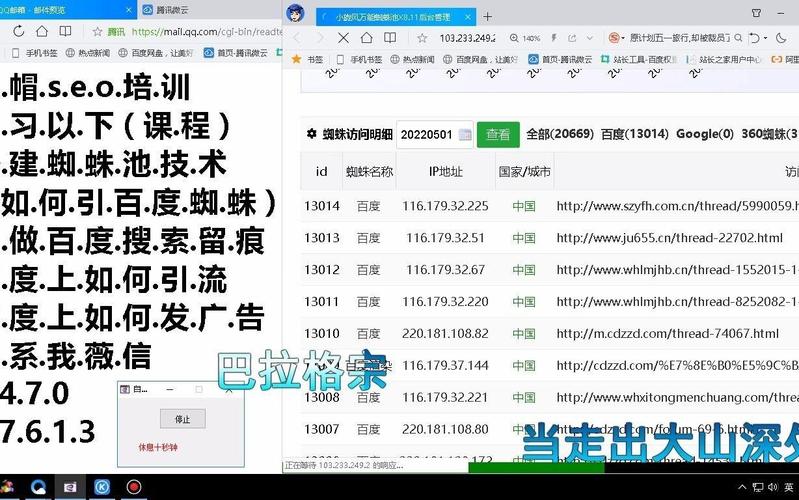Open link www.ju655.cn/thread-22702.html
799x500 pixels.
pos(669,238)
